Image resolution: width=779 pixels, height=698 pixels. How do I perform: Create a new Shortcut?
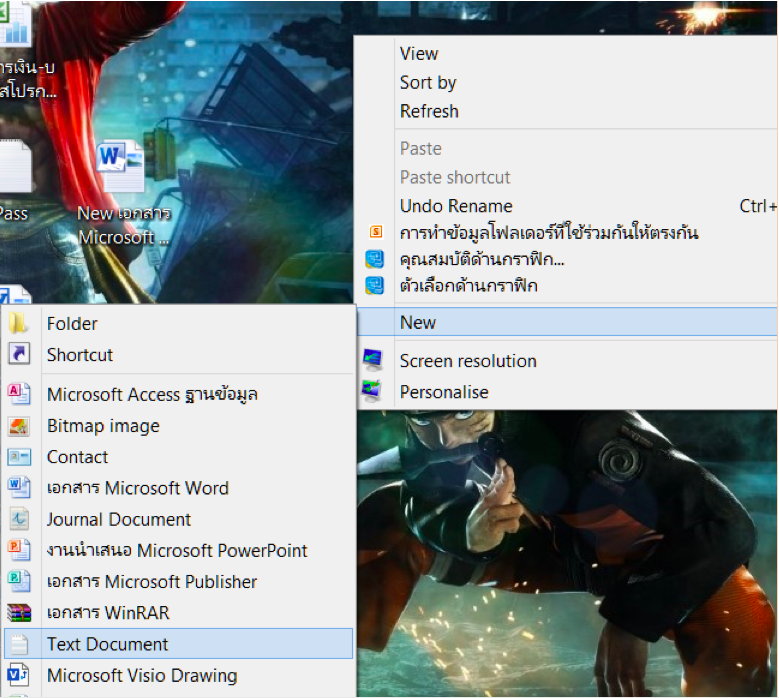point(179,355)
